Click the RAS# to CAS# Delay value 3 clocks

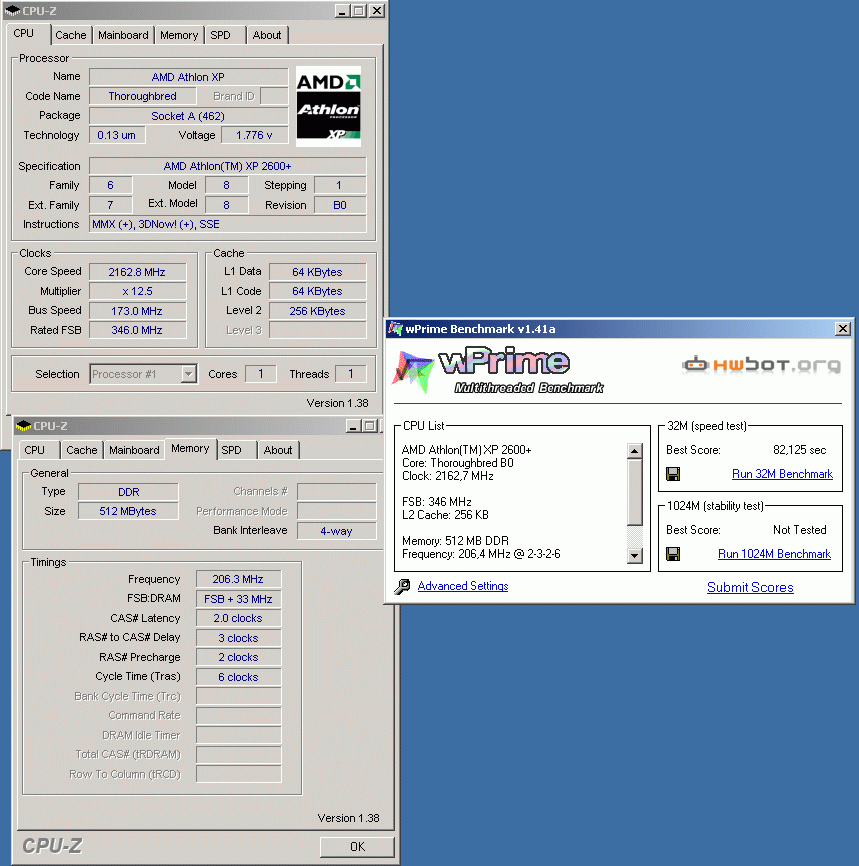tap(239, 638)
